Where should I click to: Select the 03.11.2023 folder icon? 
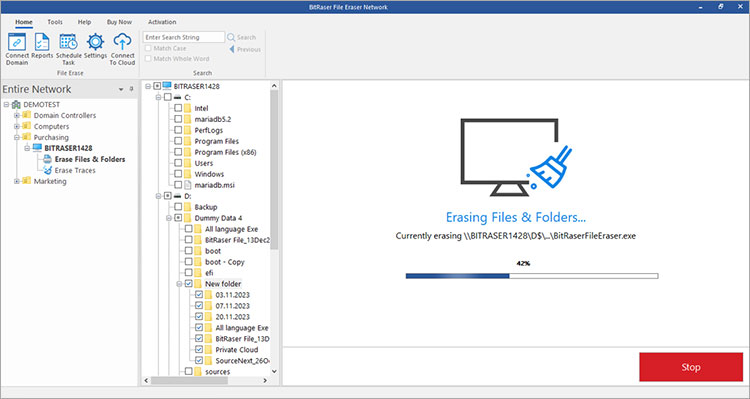tap(209, 295)
